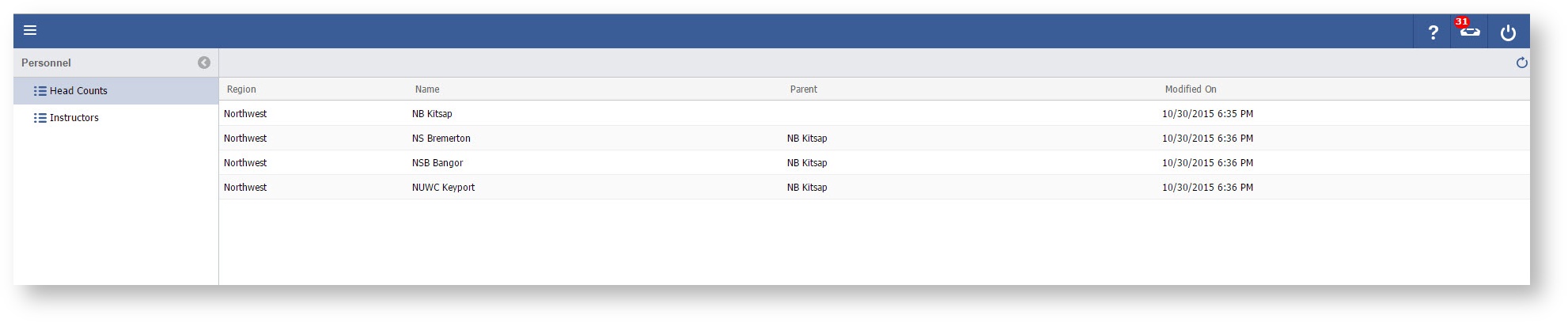The height and width of the screenshot is (323, 1568).
Task: Sort by the Region column header
Action: [241, 89]
